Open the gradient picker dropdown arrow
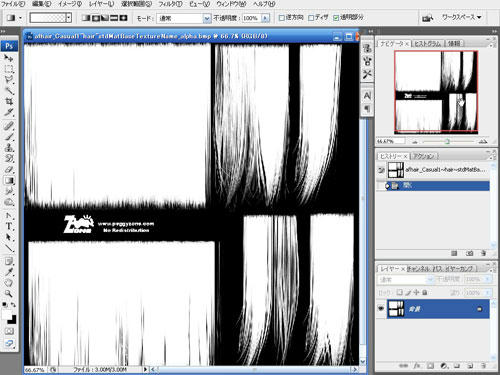This screenshot has height=375, width=500. click(68, 18)
